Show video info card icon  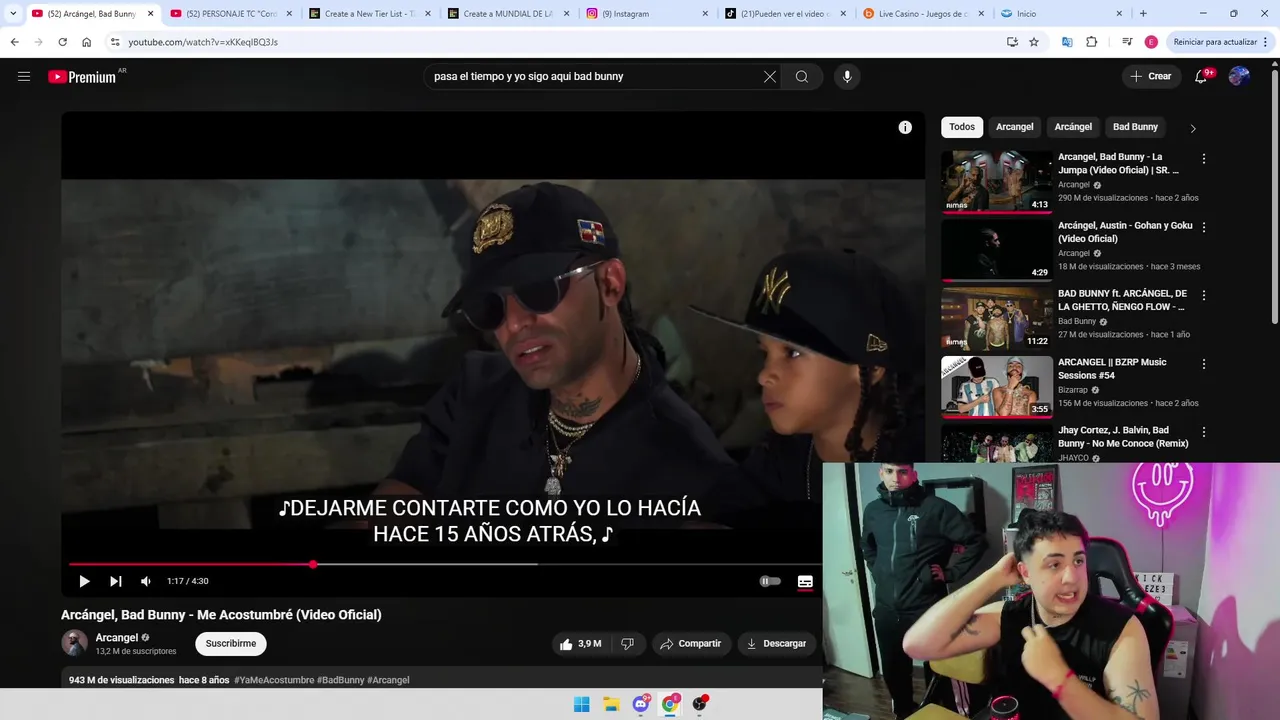click(905, 127)
